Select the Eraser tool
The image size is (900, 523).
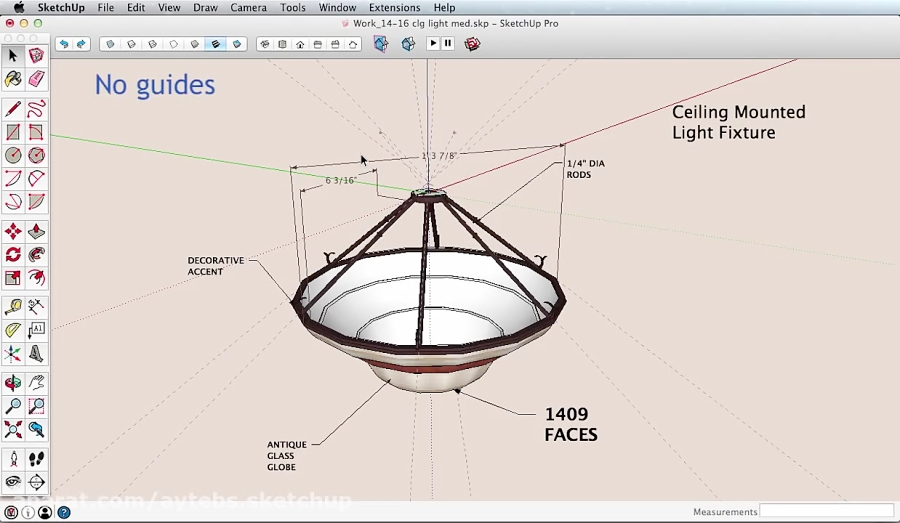[x=36, y=79]
